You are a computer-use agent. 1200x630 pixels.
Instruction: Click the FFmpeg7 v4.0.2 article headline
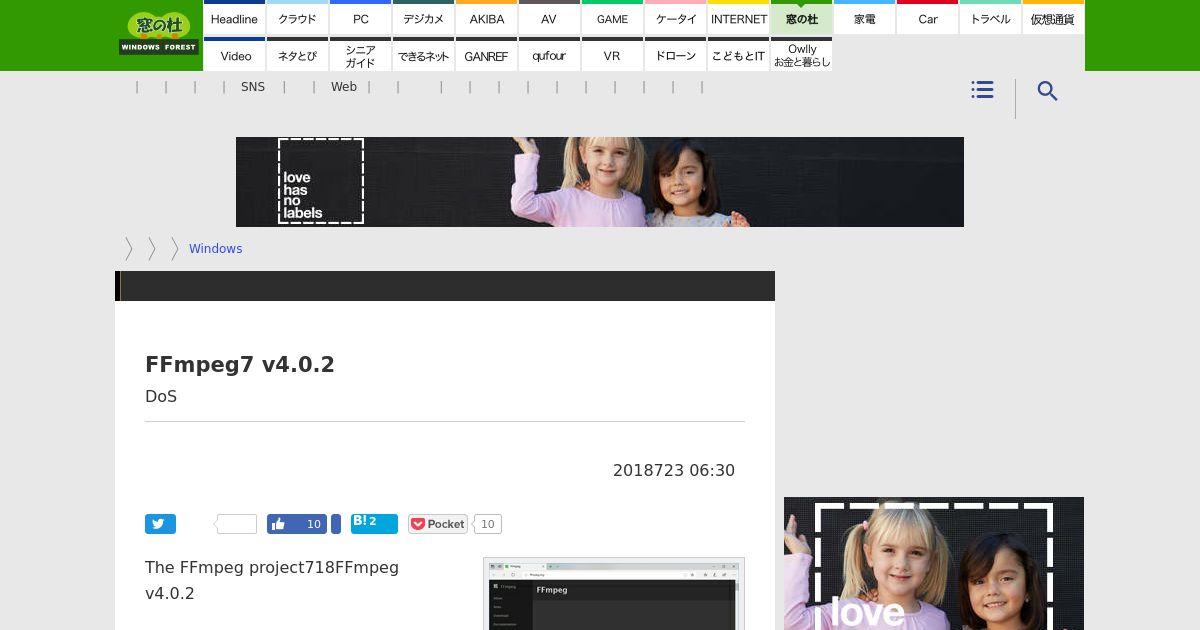[x=240, y=365]
